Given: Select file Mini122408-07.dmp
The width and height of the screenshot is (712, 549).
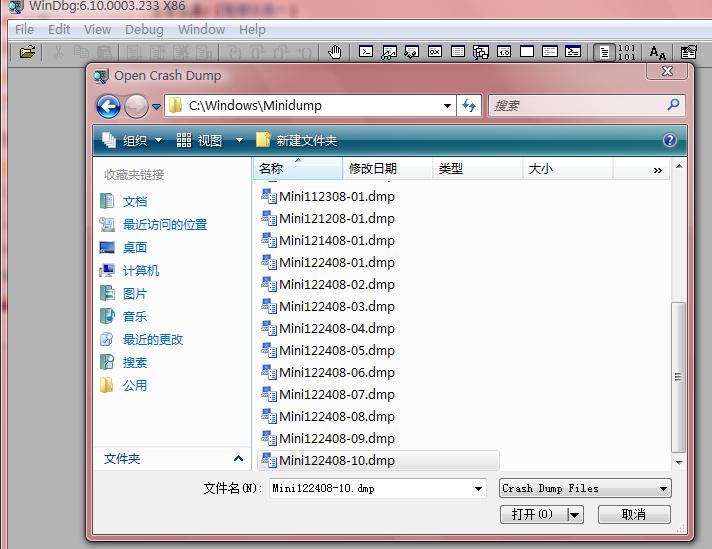Looking at the screenshot, I should [328, 395].
